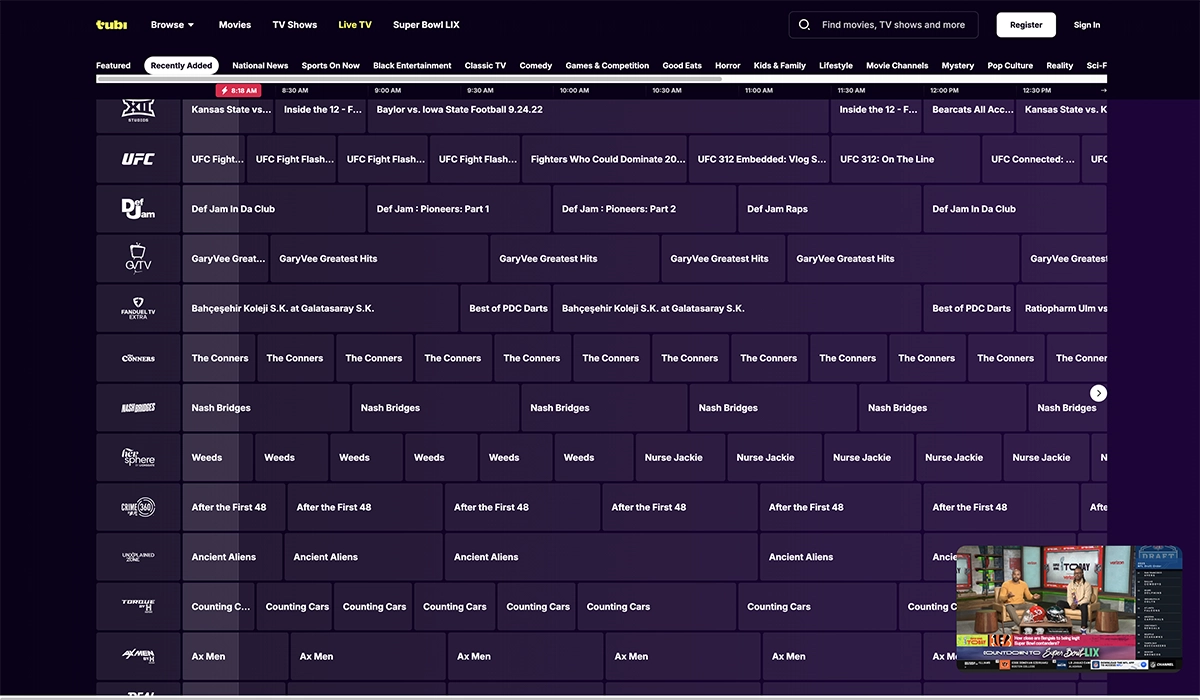Select the Featured category tab

click(x=113, y=66)
